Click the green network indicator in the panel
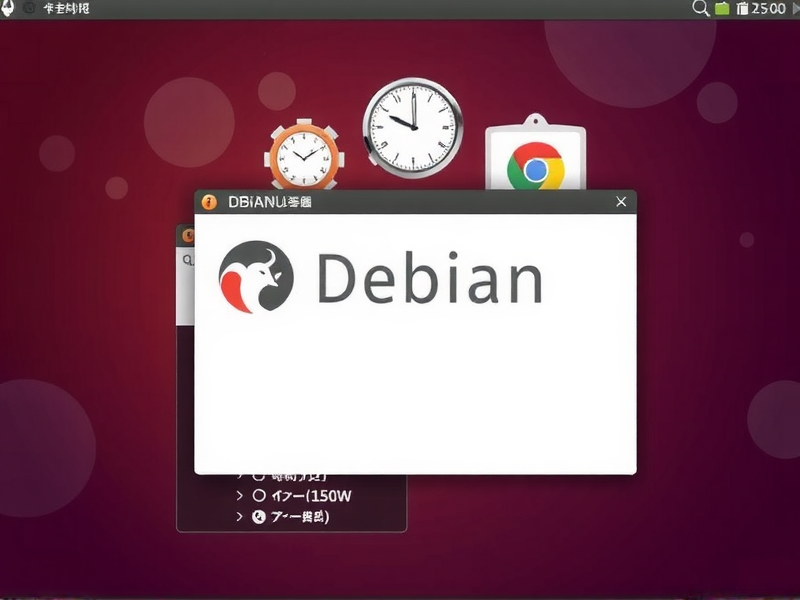The image size is (800, 600). (x=722, y=8)
